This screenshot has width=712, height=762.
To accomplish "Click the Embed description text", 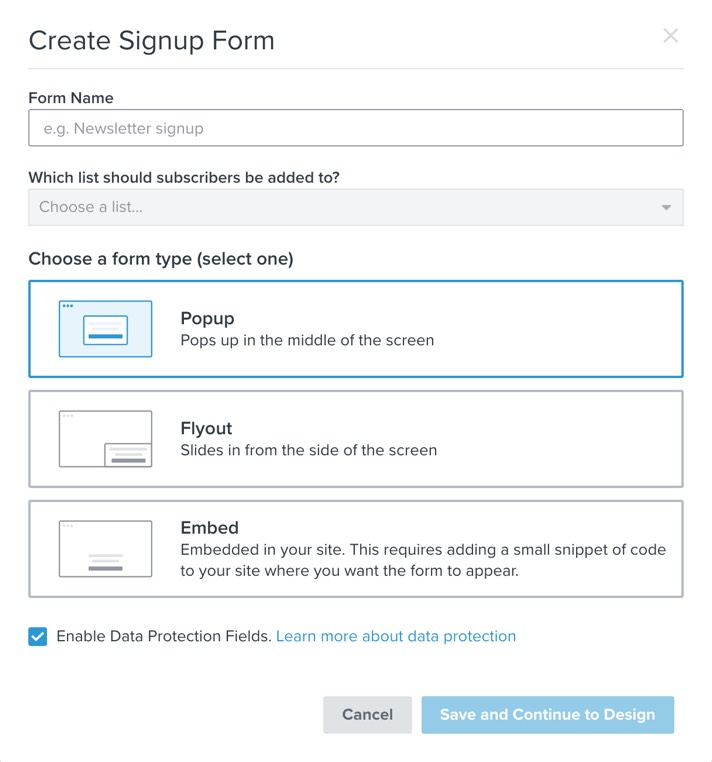I will pos(422,560).
